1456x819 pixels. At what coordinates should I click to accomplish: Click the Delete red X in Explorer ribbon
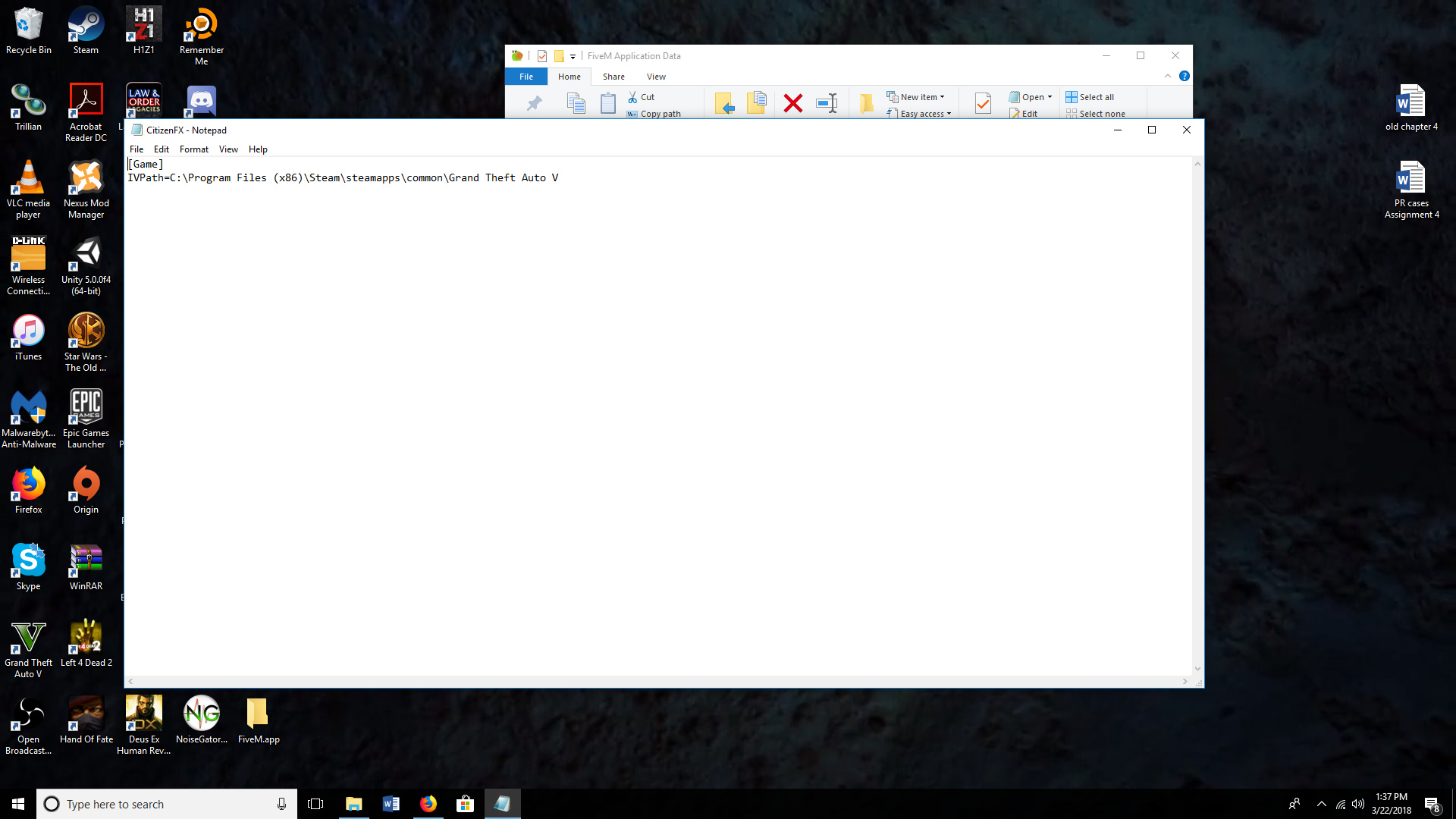coord(793,103)
